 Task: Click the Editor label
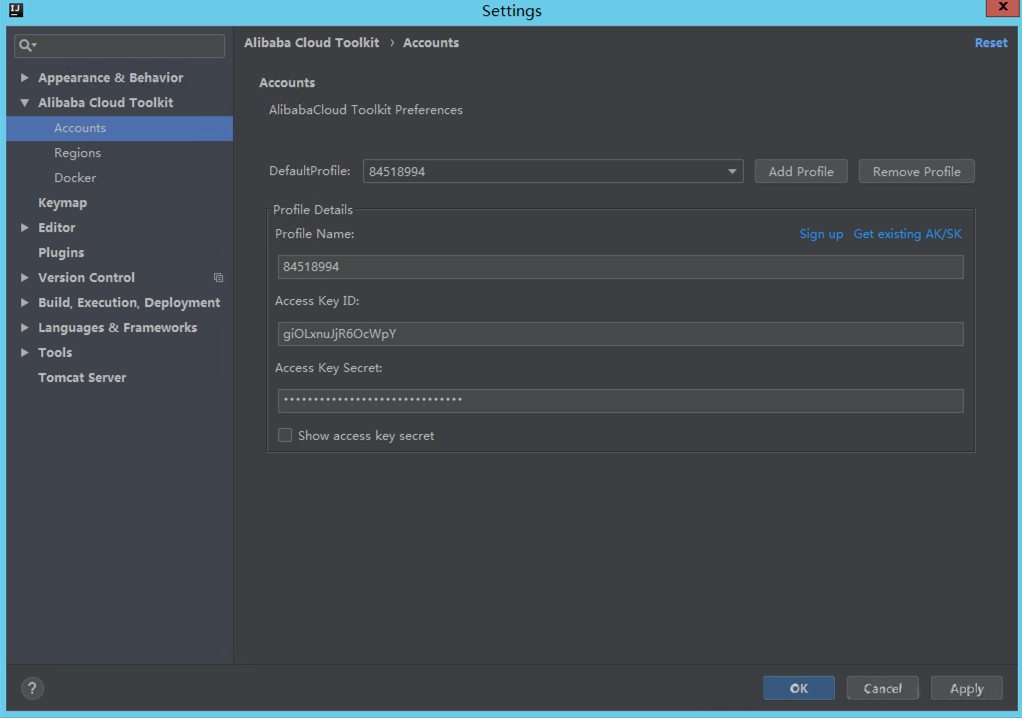[x=57, y=227]
